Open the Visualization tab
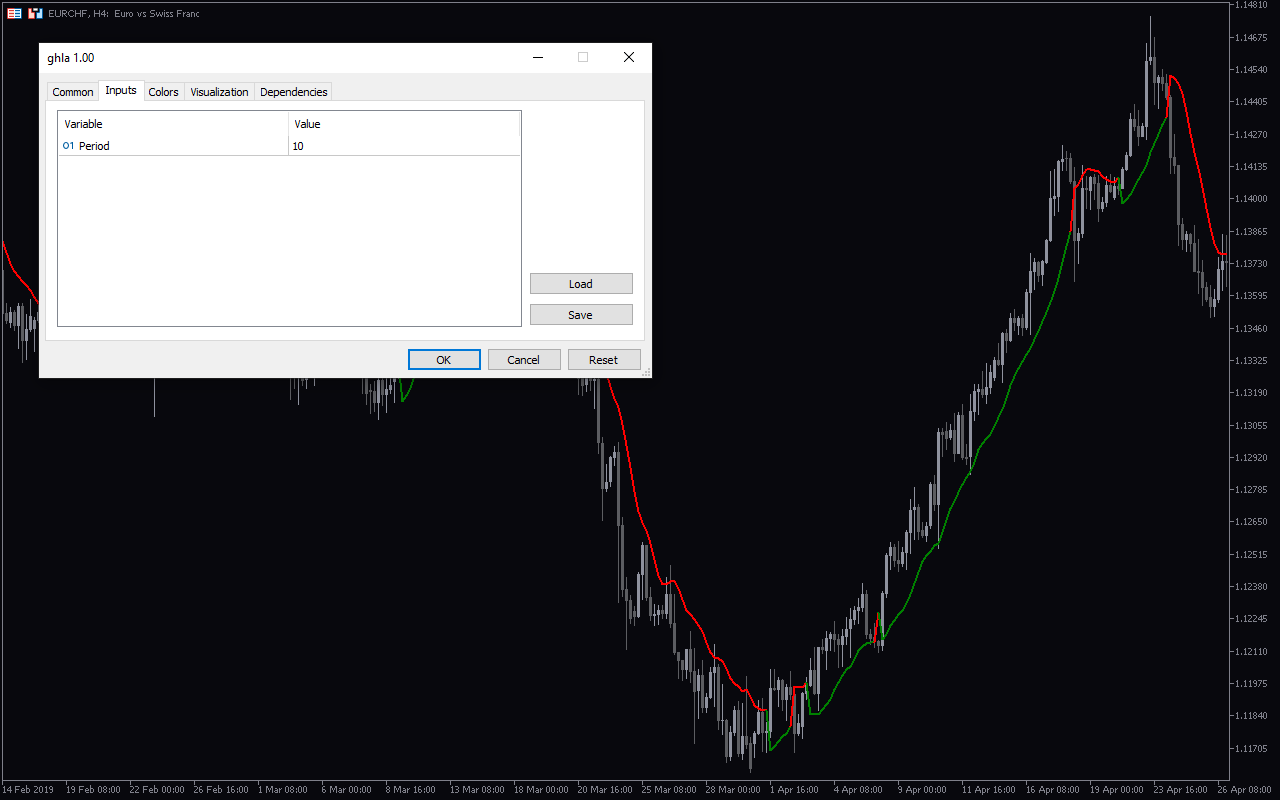Image resolution: width=1280 pixels, height=800 pixels. pyautogui.click(x=219, y=92)
